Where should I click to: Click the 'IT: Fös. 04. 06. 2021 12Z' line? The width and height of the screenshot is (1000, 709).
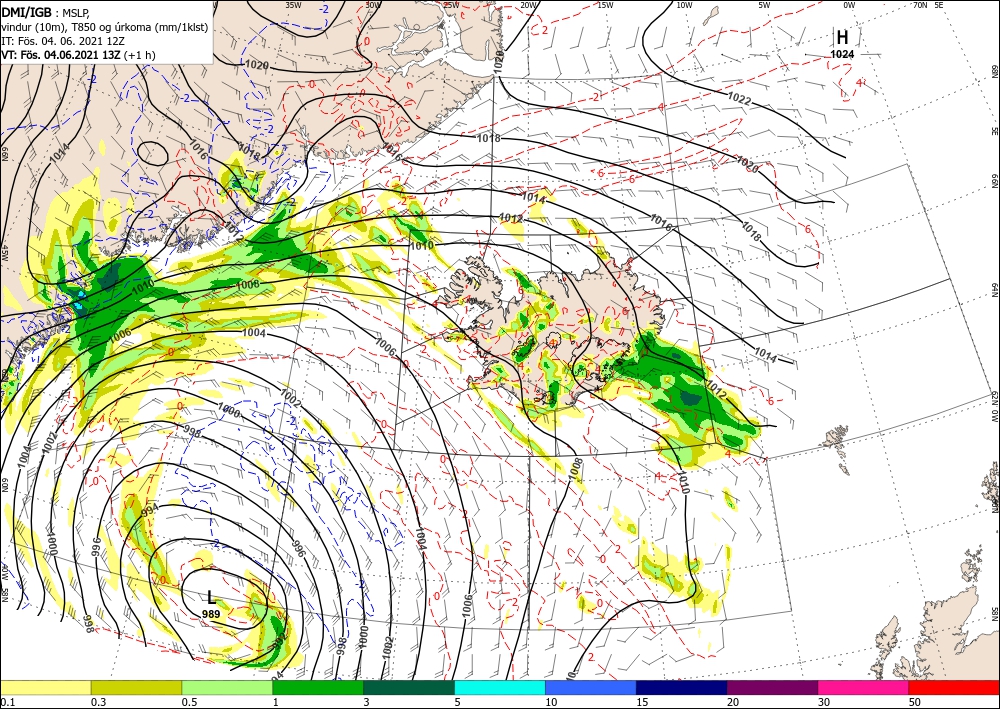(x=63, y=41)
